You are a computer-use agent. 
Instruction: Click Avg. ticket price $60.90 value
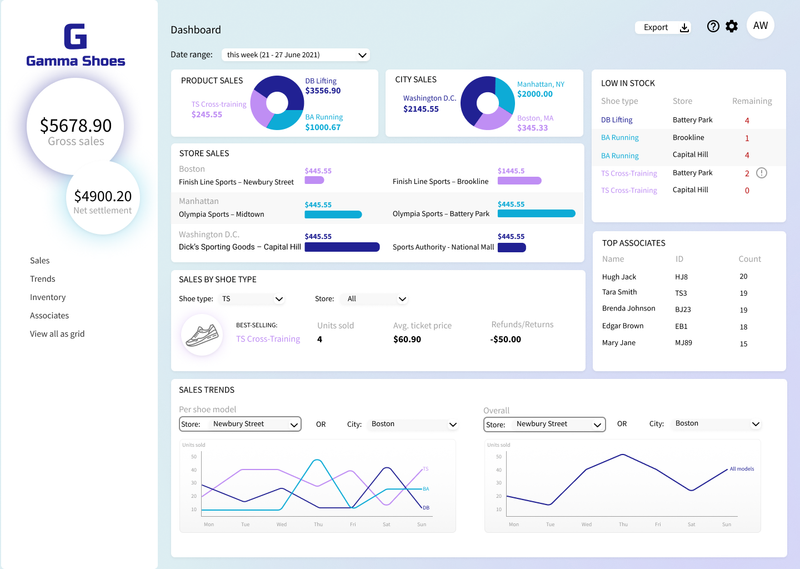(407, 339)
